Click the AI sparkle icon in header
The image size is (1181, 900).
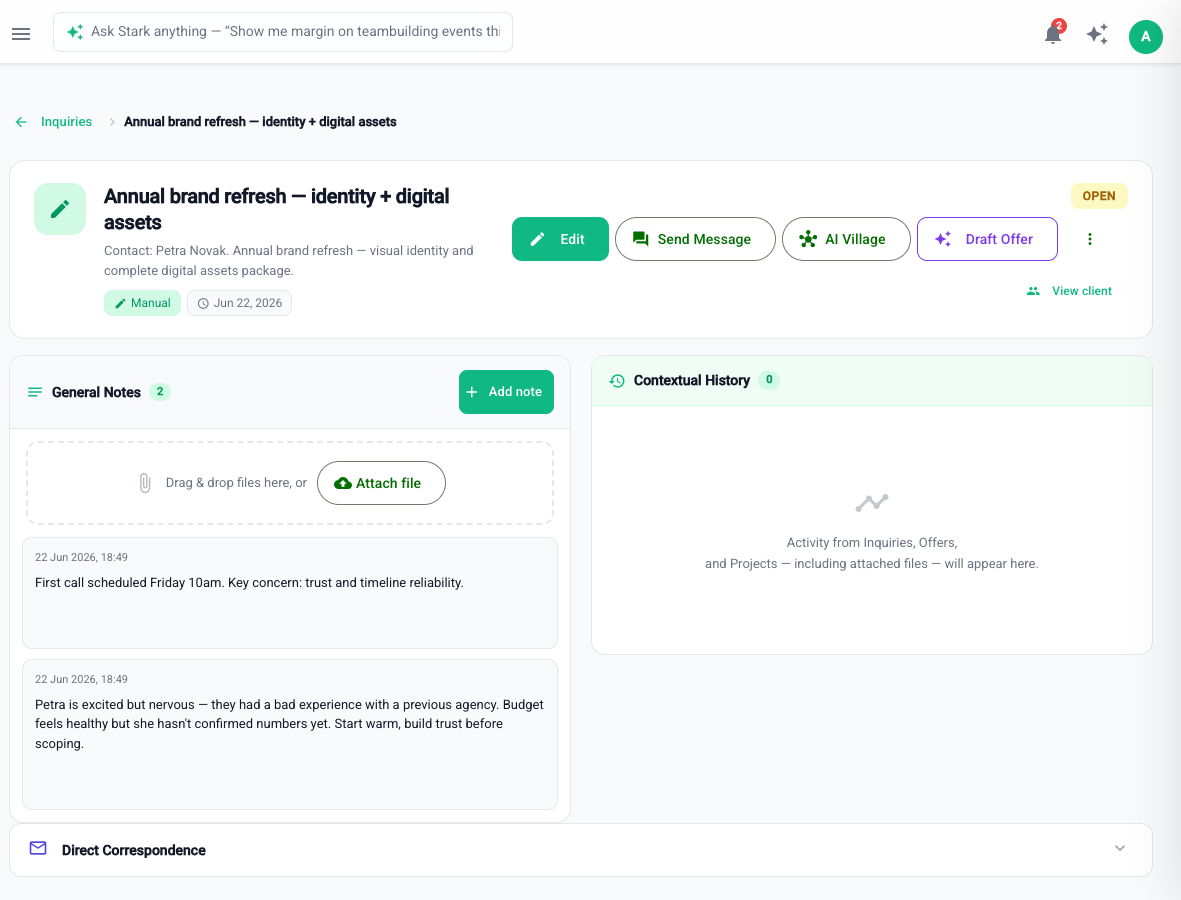click(1097, 34)
